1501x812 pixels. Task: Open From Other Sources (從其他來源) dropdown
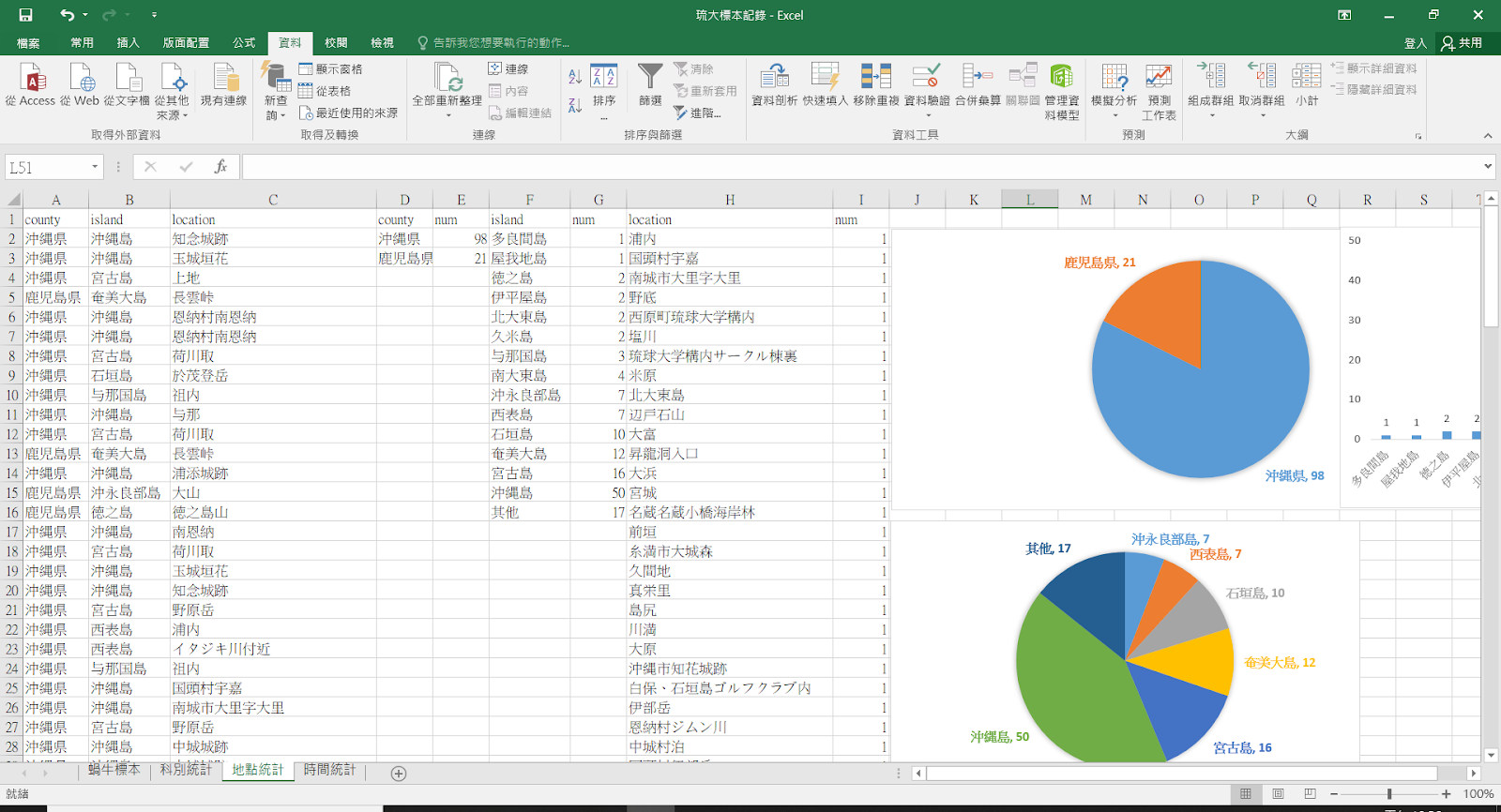click(172, 91)
